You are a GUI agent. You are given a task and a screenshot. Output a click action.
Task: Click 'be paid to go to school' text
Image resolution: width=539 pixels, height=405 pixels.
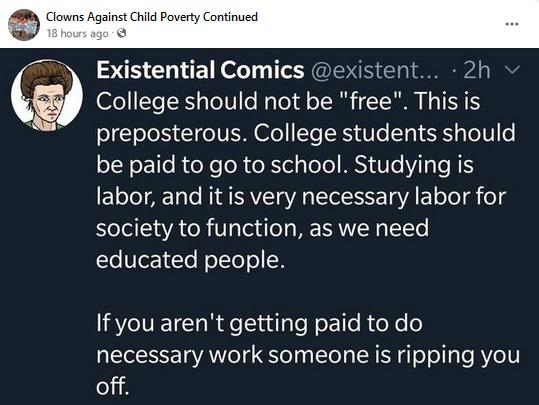[x=223, y=165]
